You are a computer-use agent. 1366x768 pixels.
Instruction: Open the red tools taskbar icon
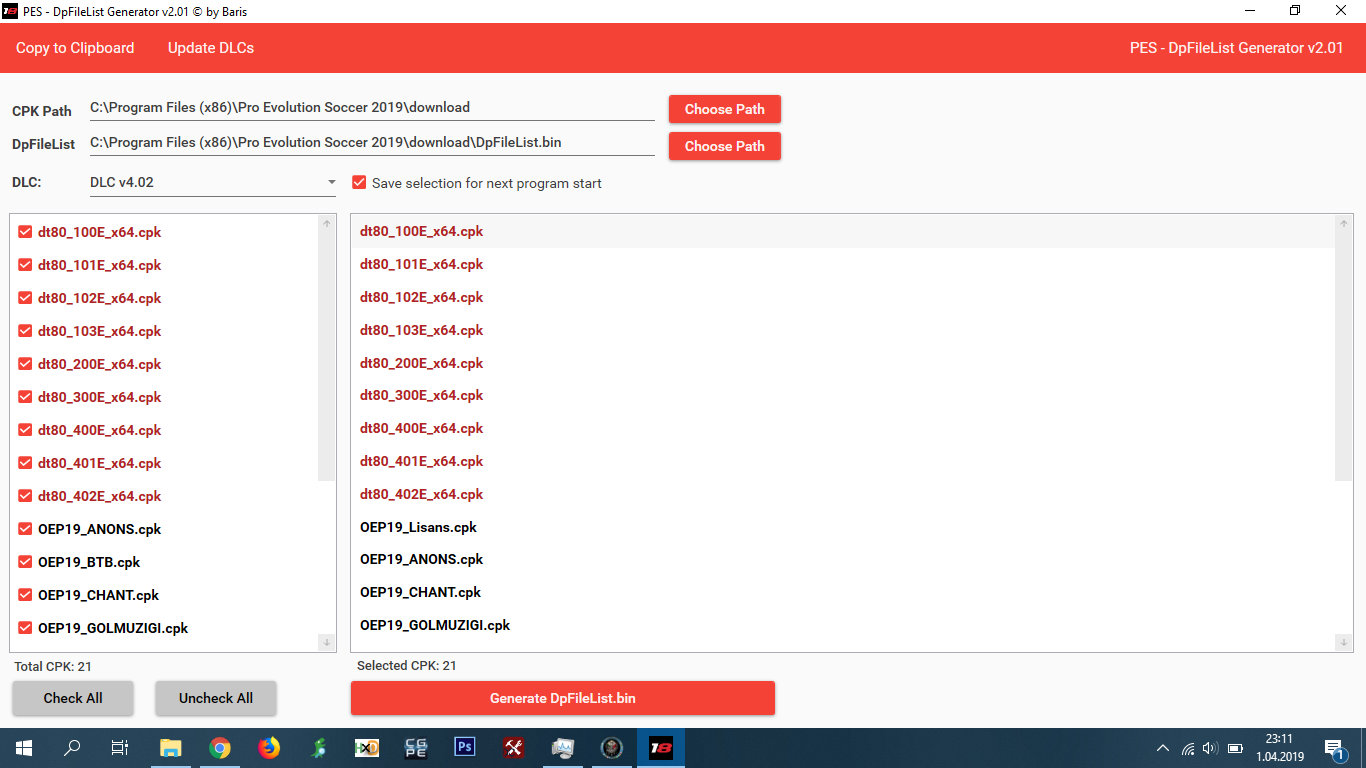(514, 747)
